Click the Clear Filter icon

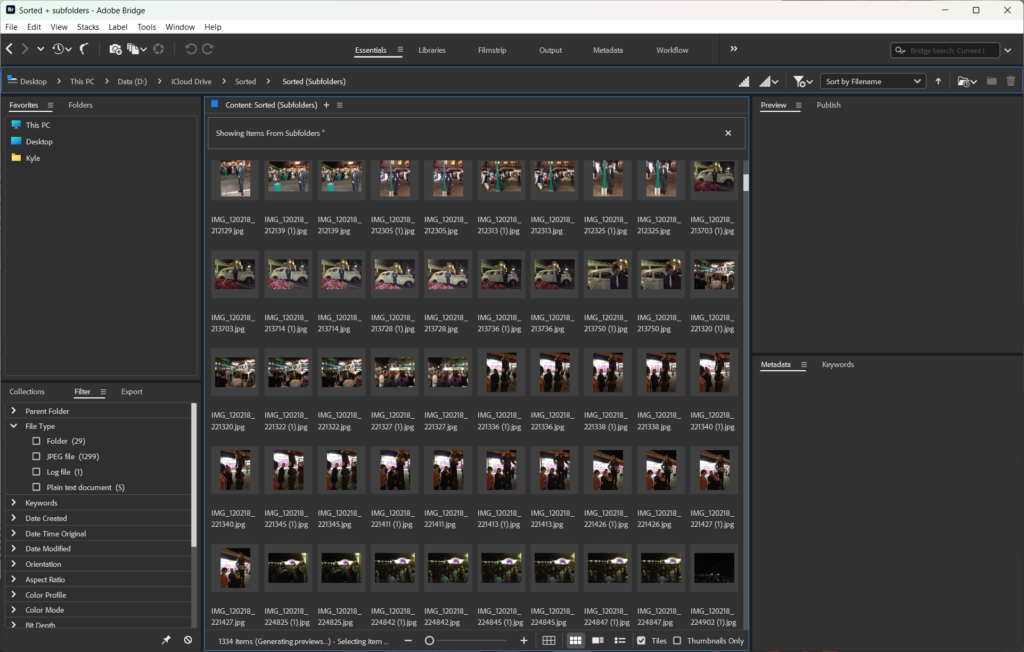[187, 639]
